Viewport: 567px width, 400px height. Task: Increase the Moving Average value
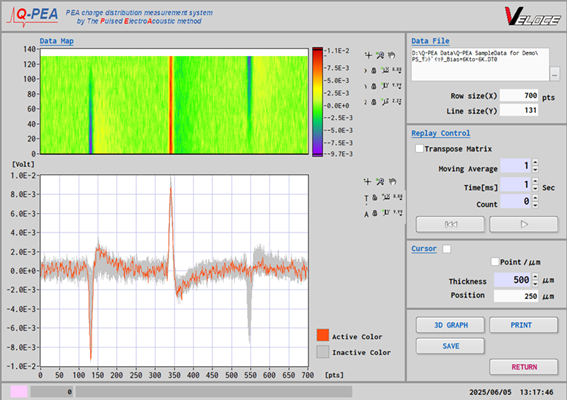[535, 162]
